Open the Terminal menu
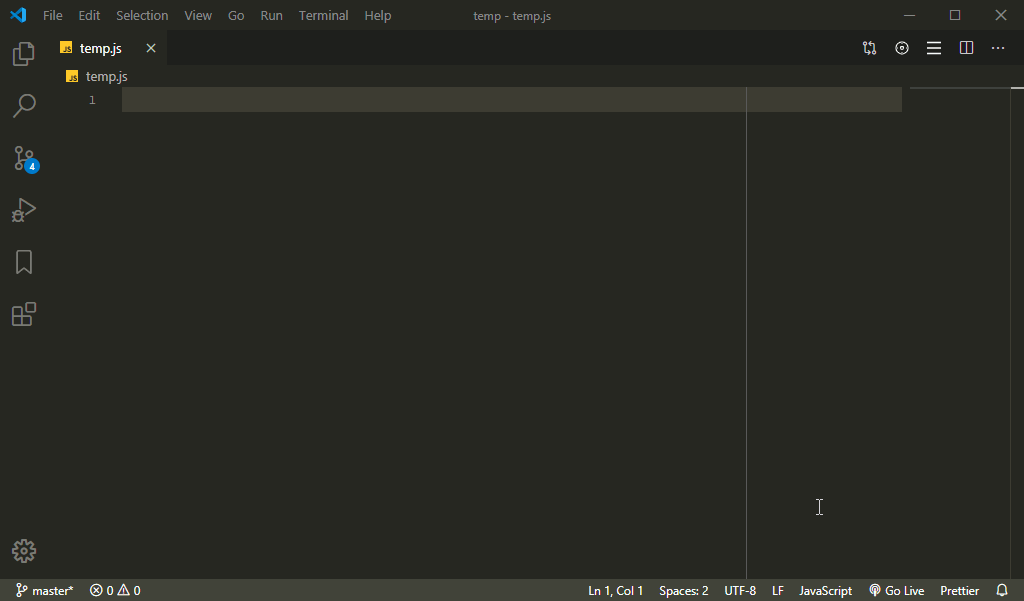 322,15
